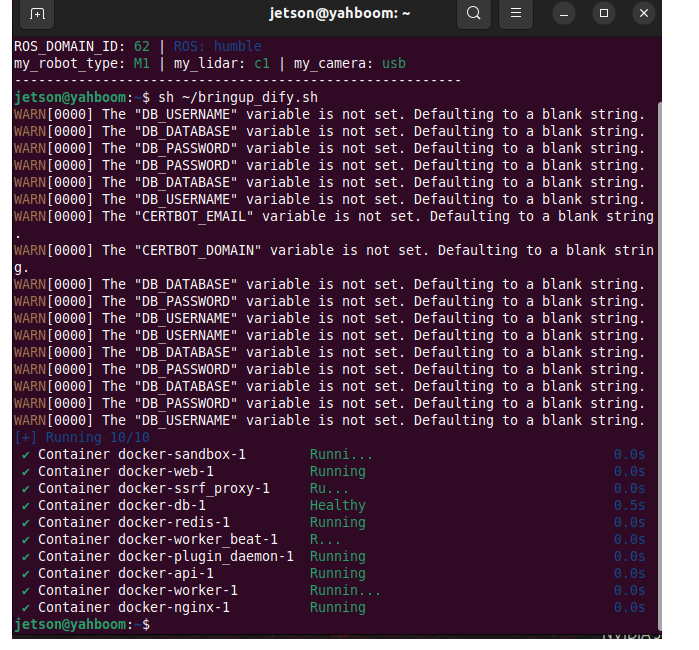This screenshot has height=650, width=699.
Task: Click the my_robot_type value M1
Action: (x=142, y=63)
